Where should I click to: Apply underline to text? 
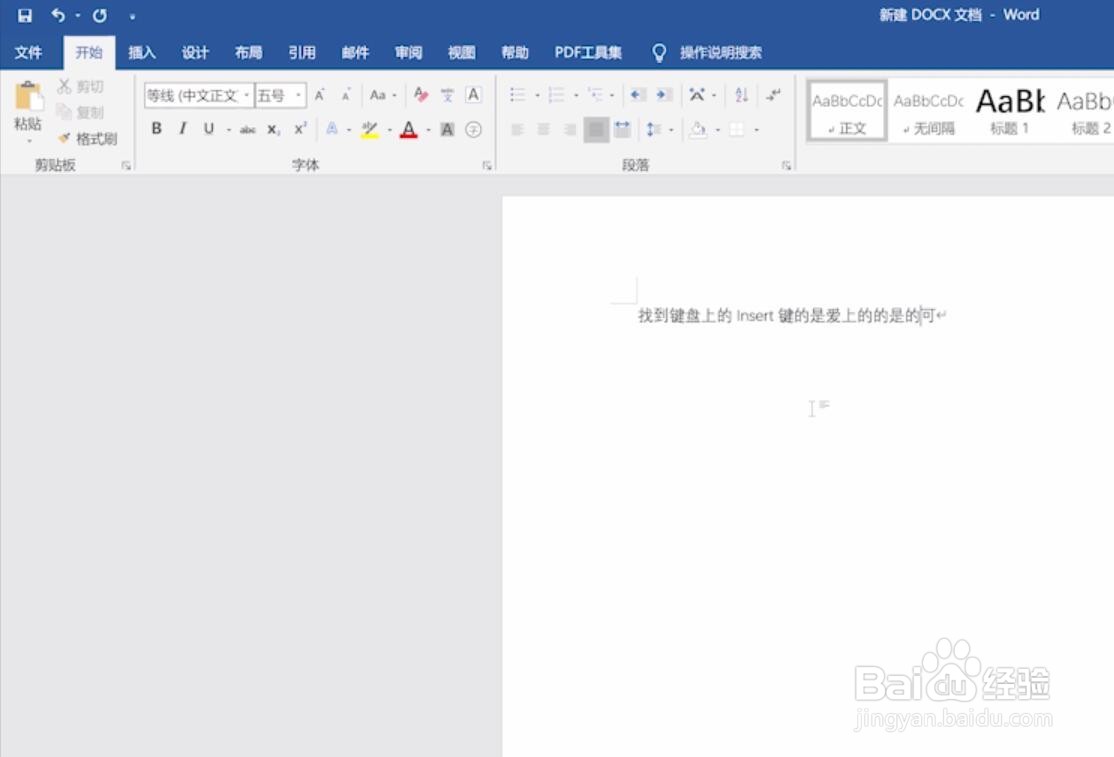(208, 129)
